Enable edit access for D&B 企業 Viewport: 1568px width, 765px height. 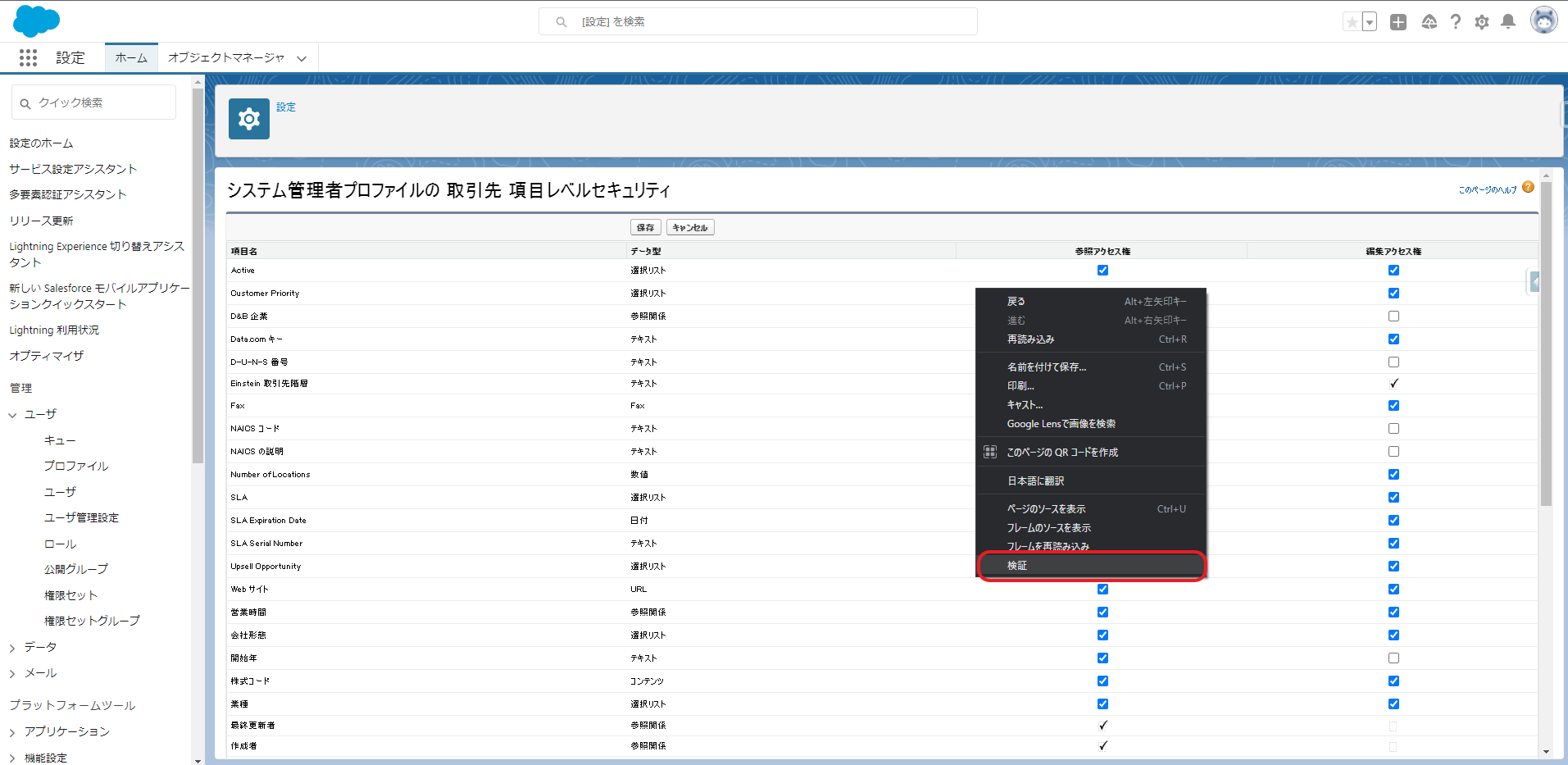(x=1393, y=316)
